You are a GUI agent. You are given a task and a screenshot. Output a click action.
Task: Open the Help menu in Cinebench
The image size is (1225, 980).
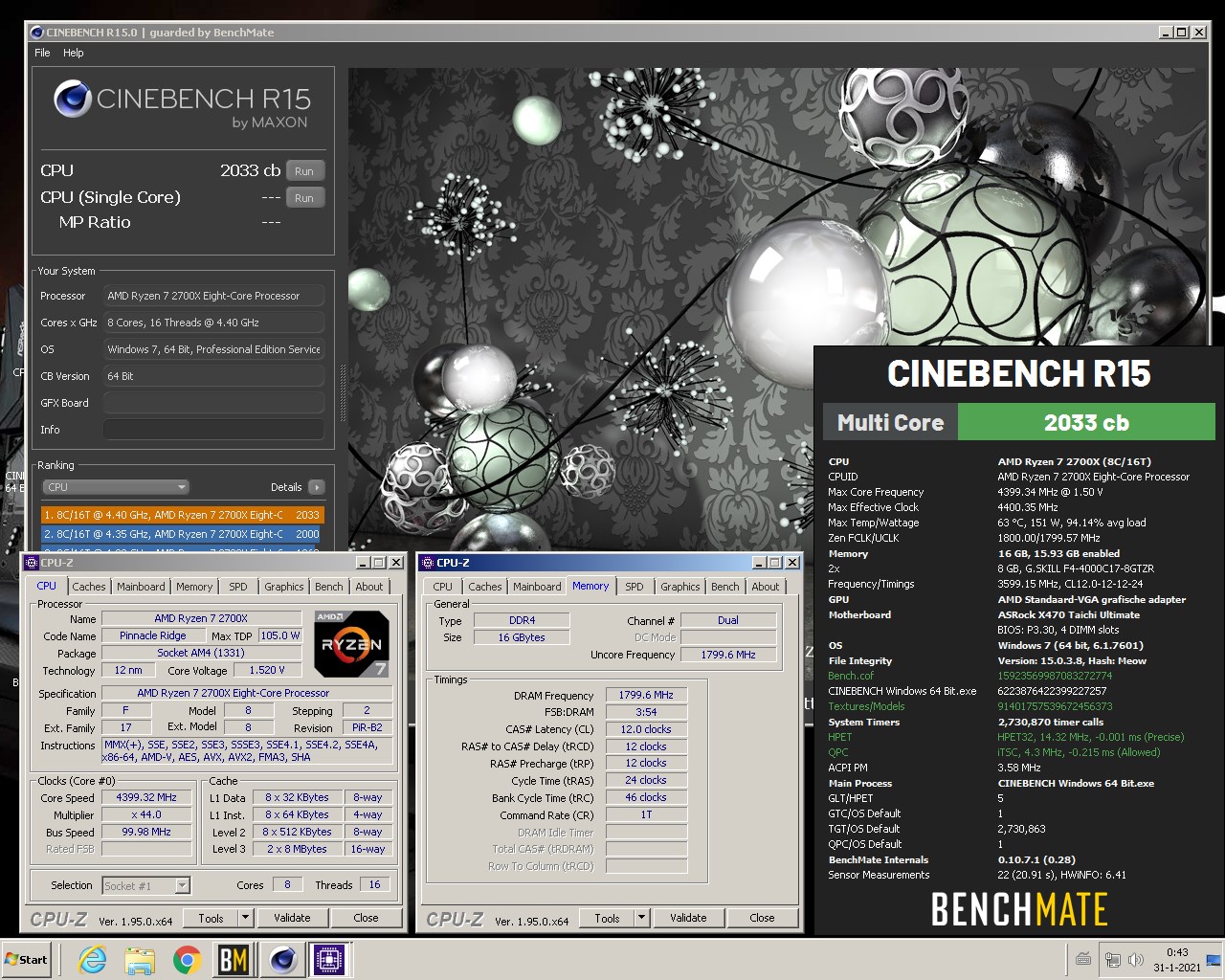click(x=74, y=53)
